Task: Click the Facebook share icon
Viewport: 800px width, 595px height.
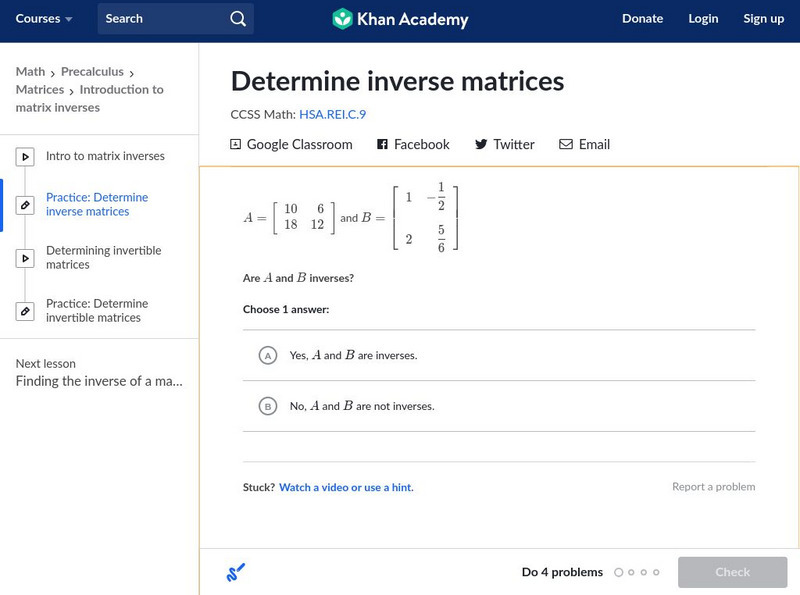Action: pyautogui.click(x=382, y=144)
